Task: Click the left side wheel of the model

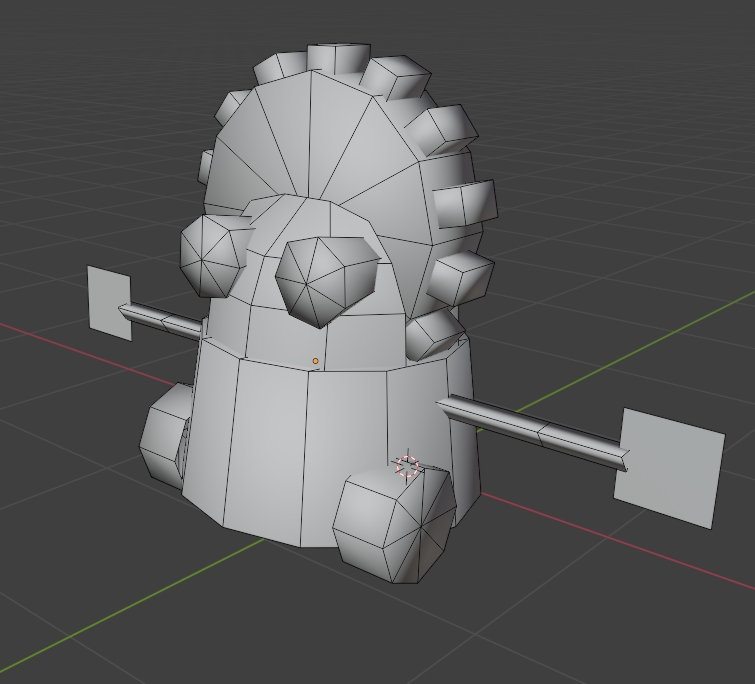Action: coord(165,437)
